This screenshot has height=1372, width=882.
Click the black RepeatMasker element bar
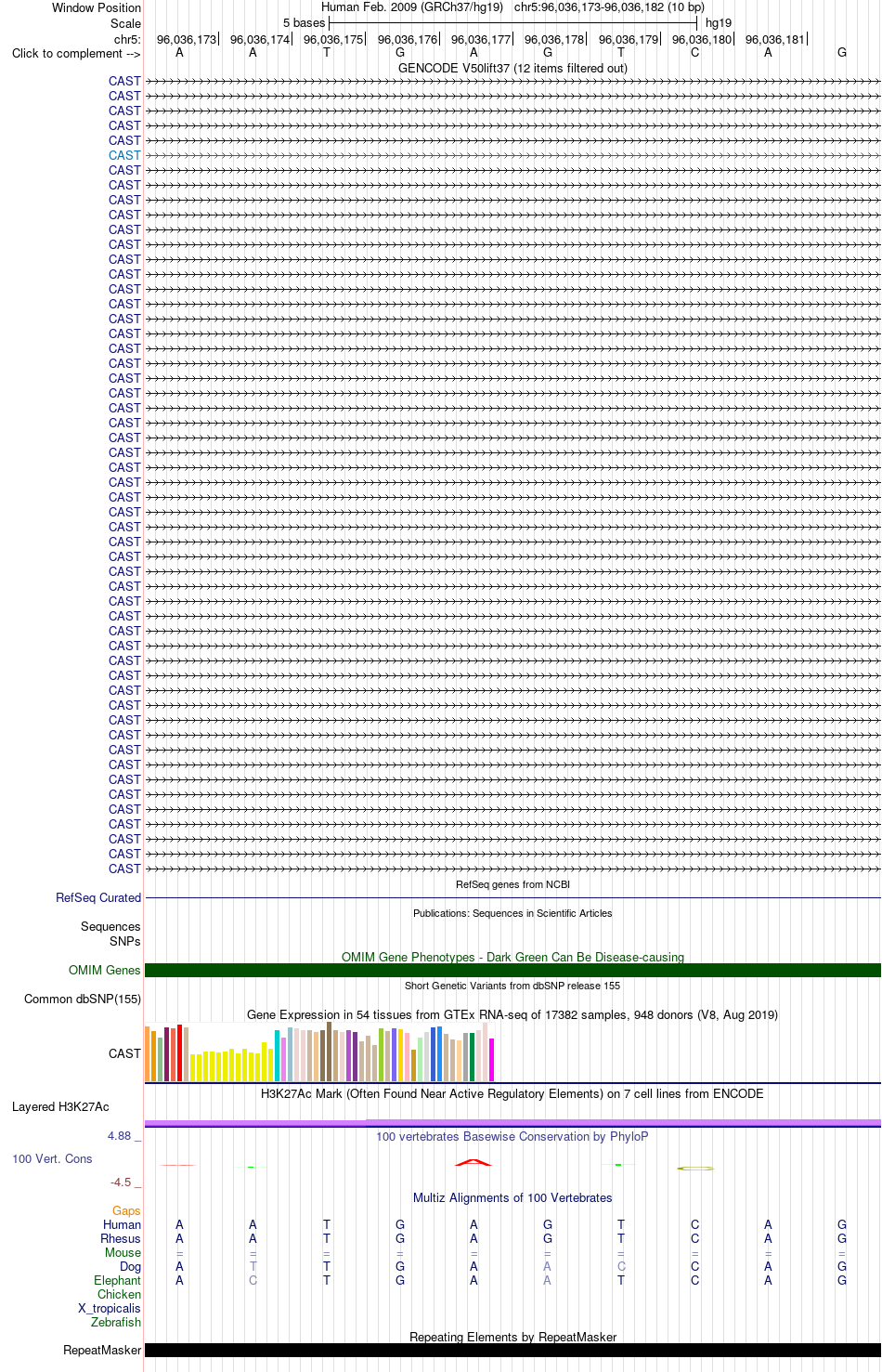point(512,1350)
